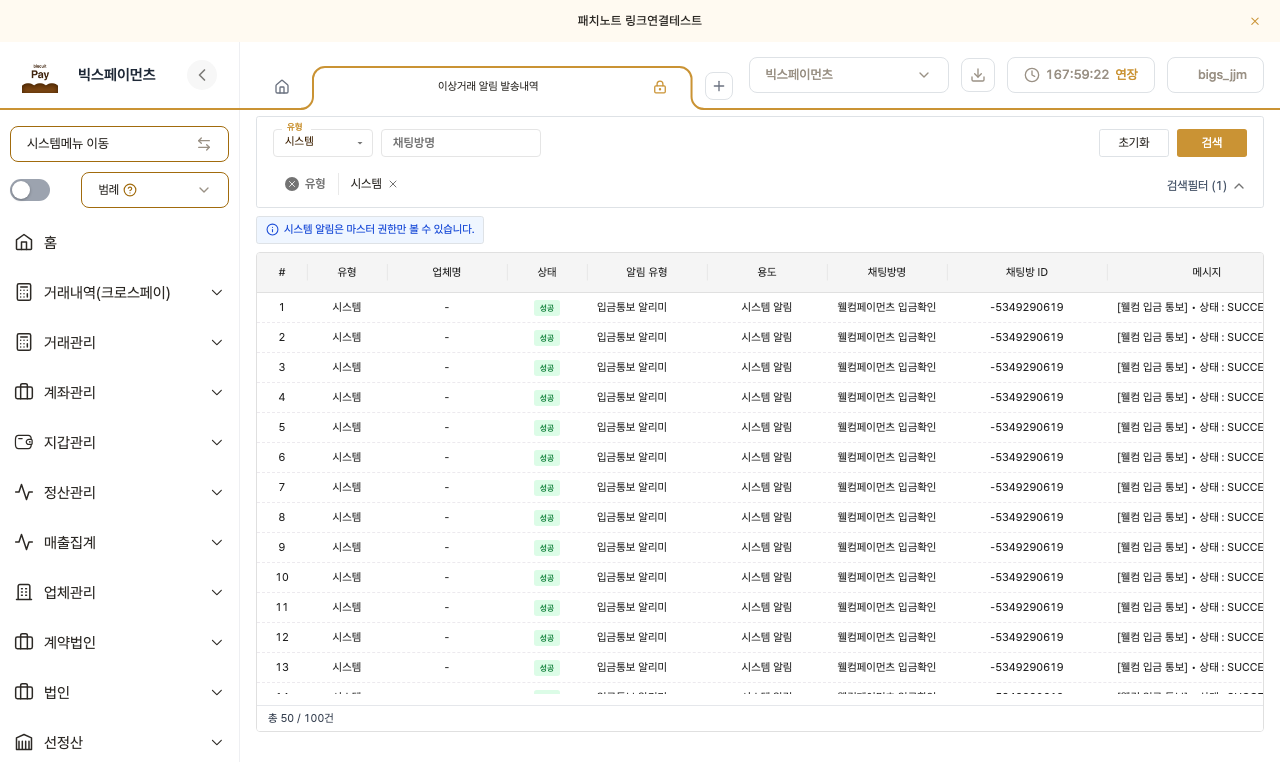The image size is (1280, 762).
Task: Click the 알림 유형 column header
Action: [x=647, y=272]
